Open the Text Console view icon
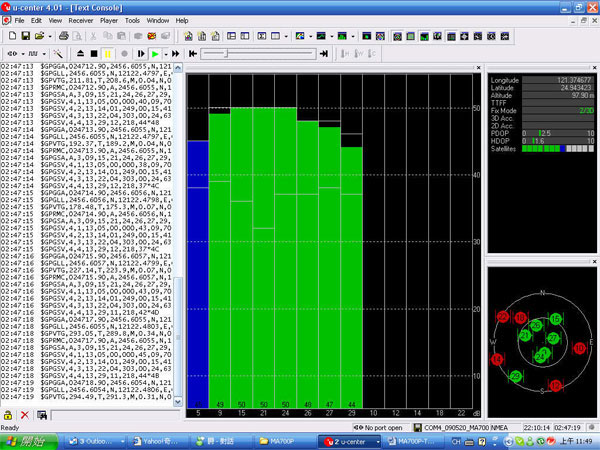The image size is (600, 450). (215, 36)
